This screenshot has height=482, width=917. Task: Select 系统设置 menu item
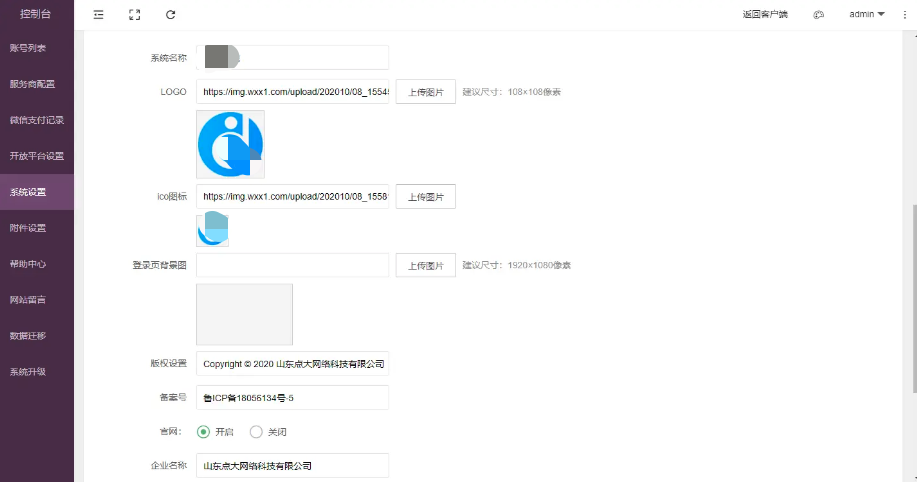[37, 192]
